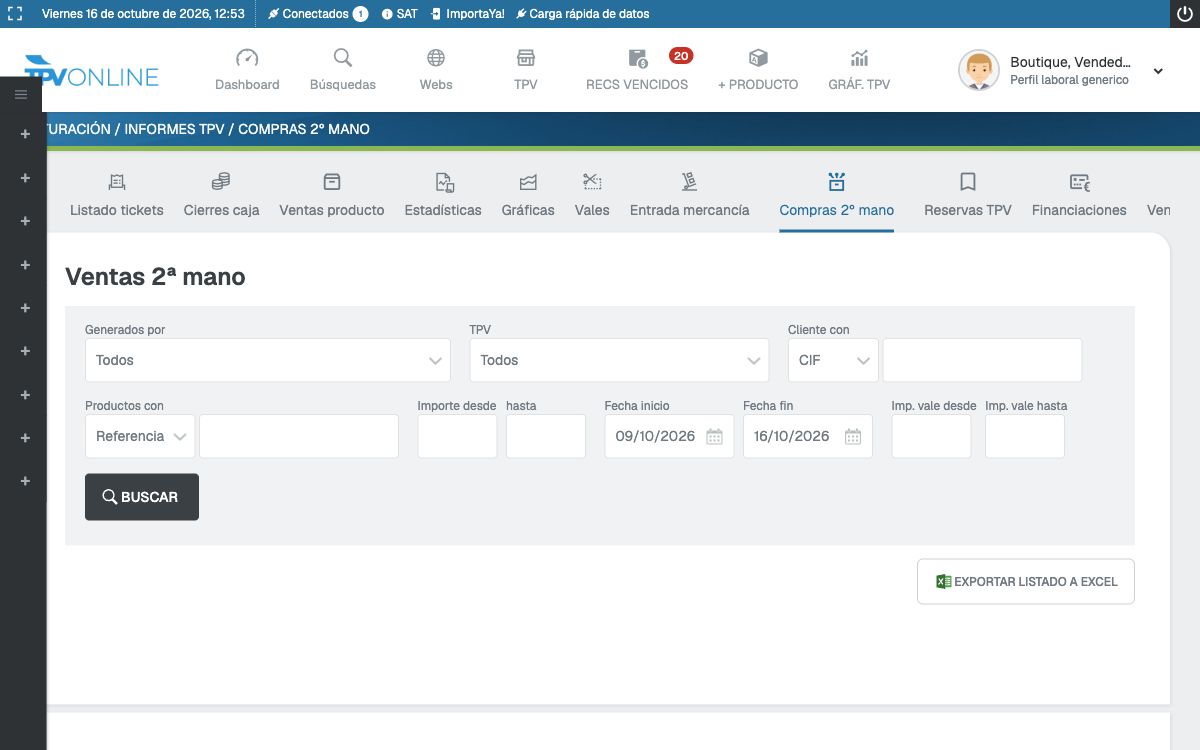Viewport: 1200px width, 750px height.
Task: Open Fecha inicio calendar icon
Action: pyautogui.click(x=714, y=436)
